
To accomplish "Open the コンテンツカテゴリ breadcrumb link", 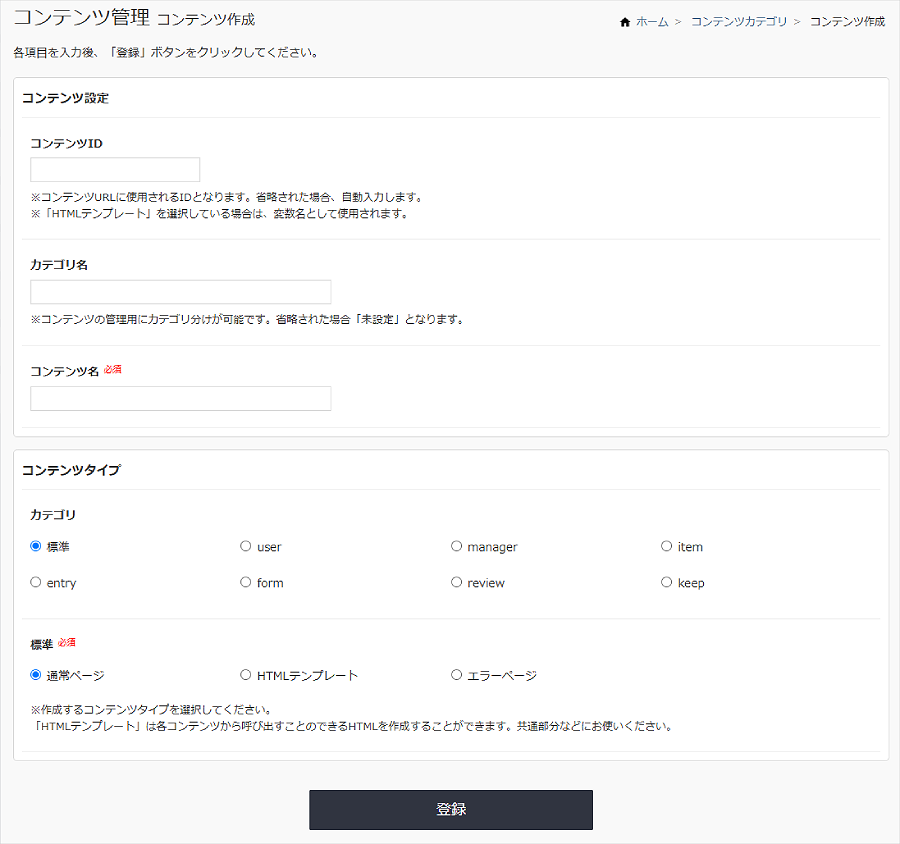I will (739, 20).
